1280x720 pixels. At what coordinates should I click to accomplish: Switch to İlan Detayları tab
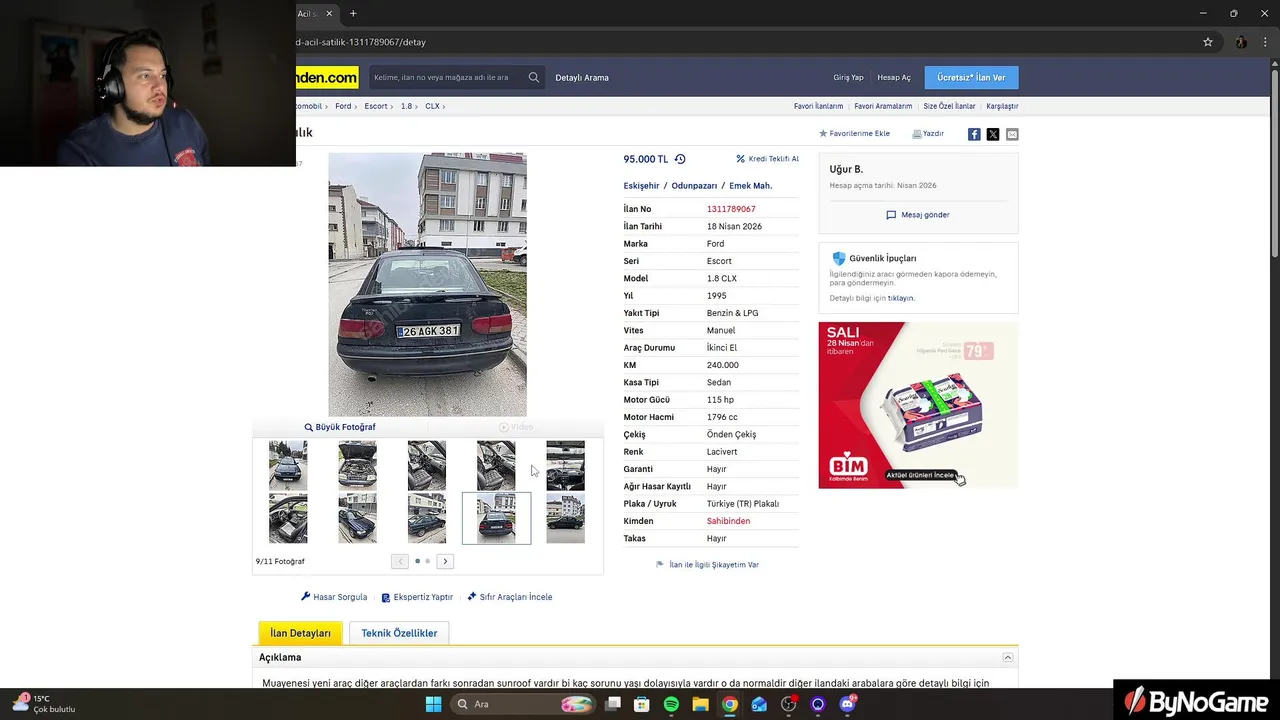(300, 633)
